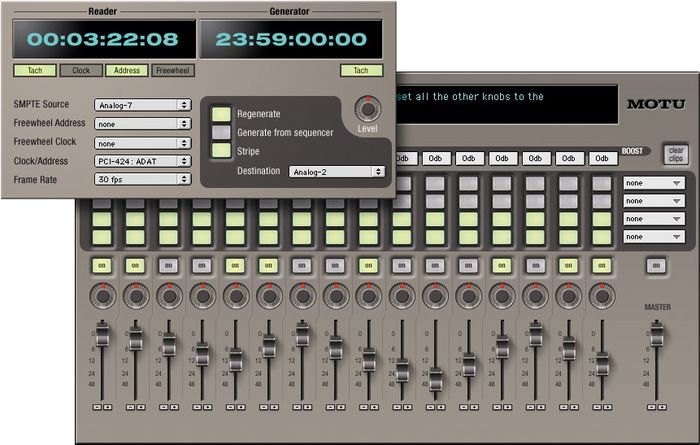Open the SMPTE Source dropdown

click(x=142, y=104)
